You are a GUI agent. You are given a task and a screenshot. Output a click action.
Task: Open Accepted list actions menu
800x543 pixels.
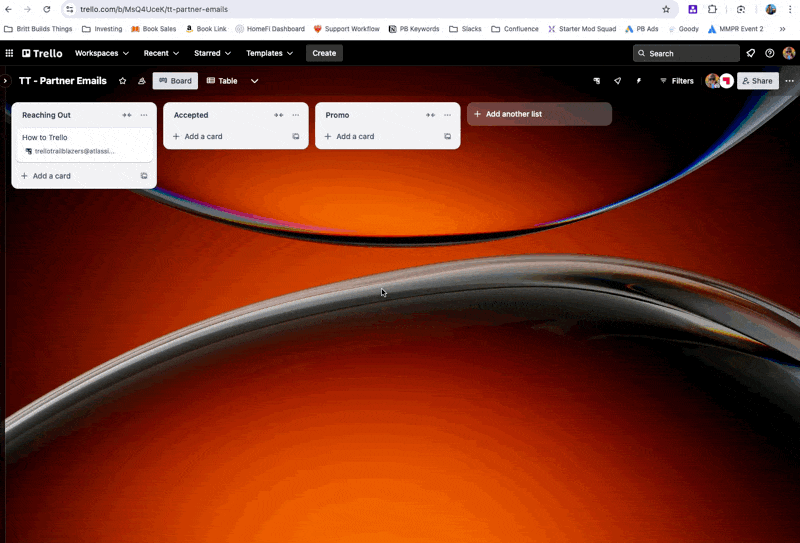click(x=295, y=115)
